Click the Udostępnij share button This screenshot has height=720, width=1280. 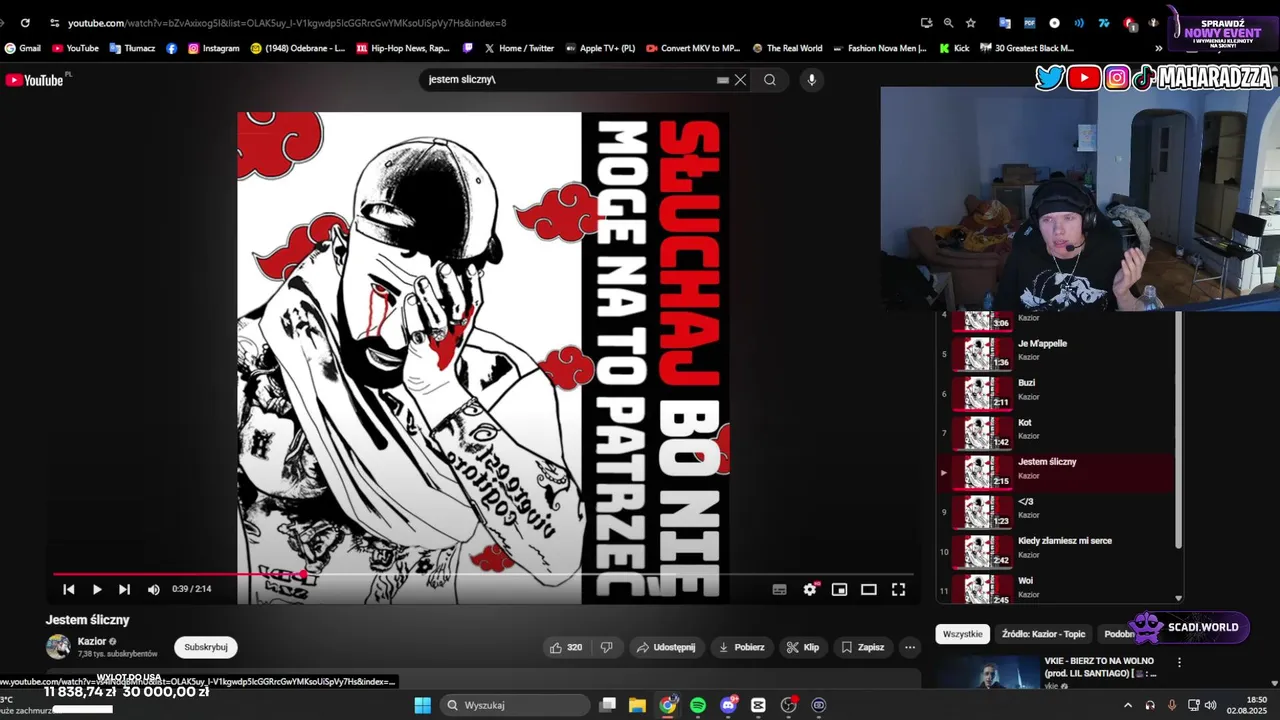click(666, 647)
